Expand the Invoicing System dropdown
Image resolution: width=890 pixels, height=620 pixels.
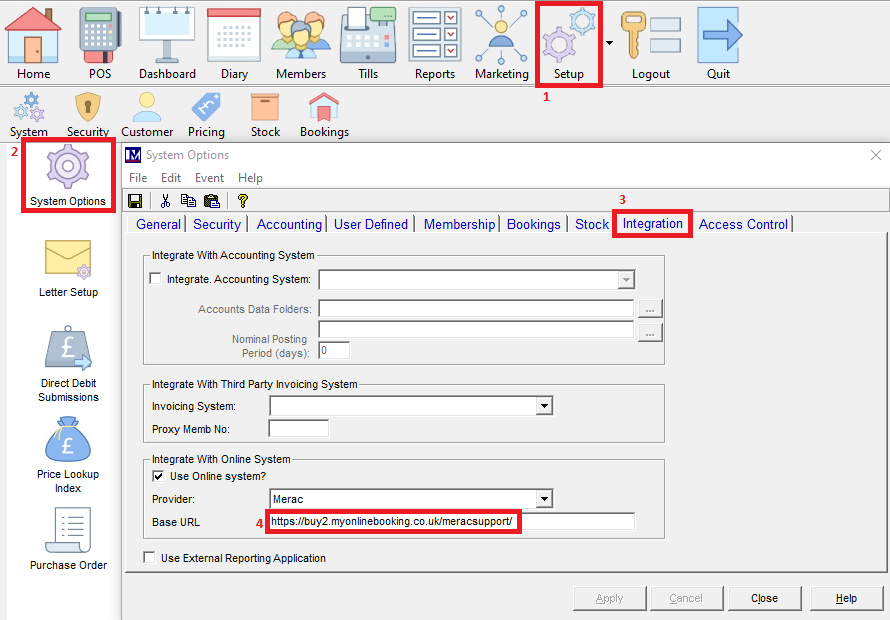[x=544, y=406]
